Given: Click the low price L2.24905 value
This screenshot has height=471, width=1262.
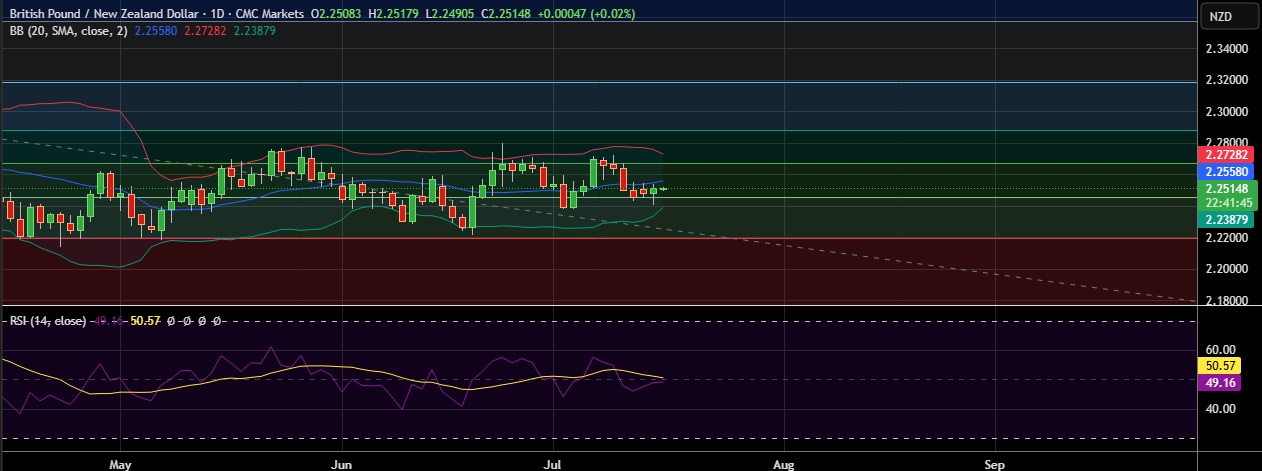Looking at the screenshot, I should coord(450,14).
